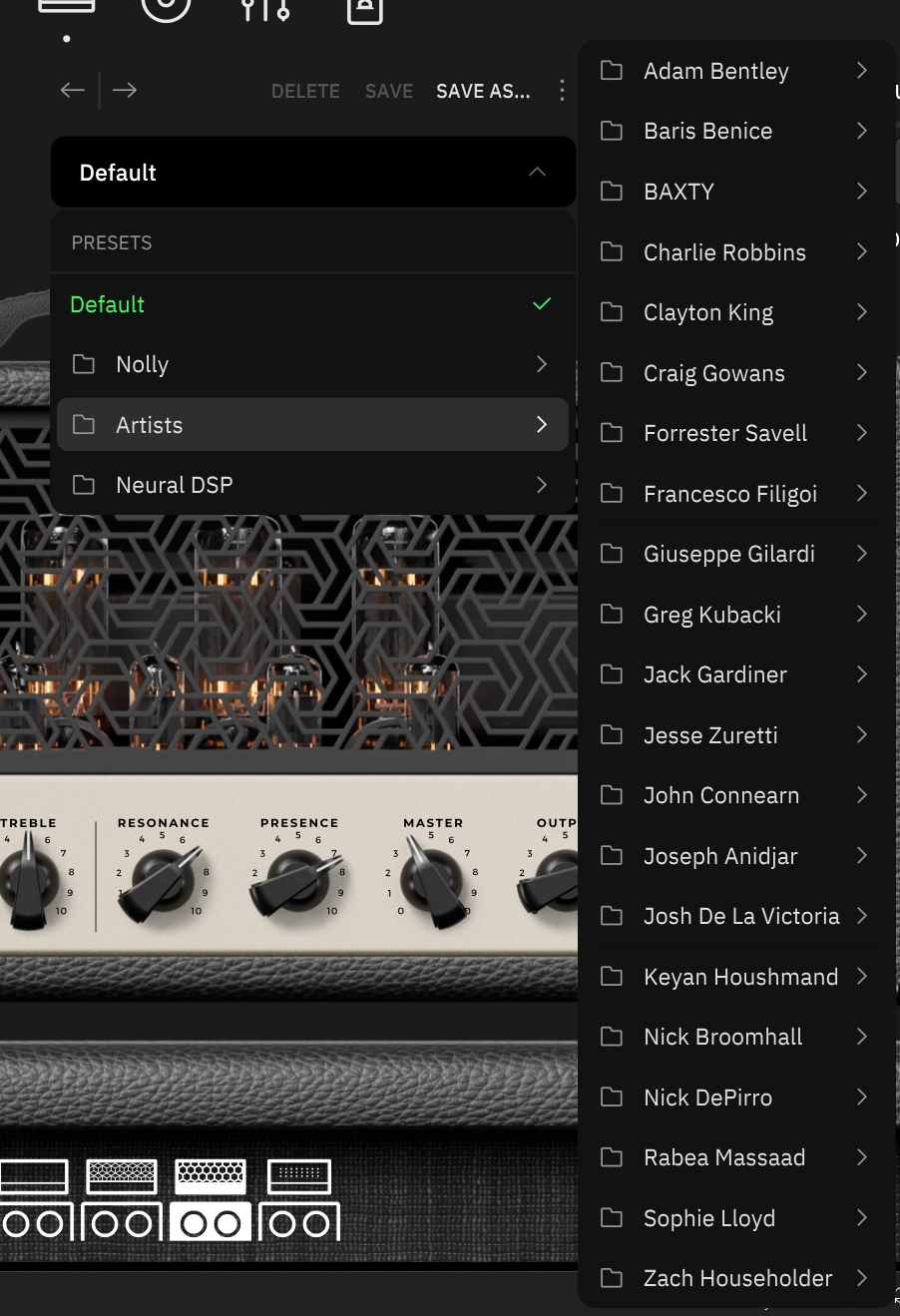The height and width of the screenshot is (1316, 900).
Task: Open Joseph Anidjar artist presets
Action: [x=735, y=856]
